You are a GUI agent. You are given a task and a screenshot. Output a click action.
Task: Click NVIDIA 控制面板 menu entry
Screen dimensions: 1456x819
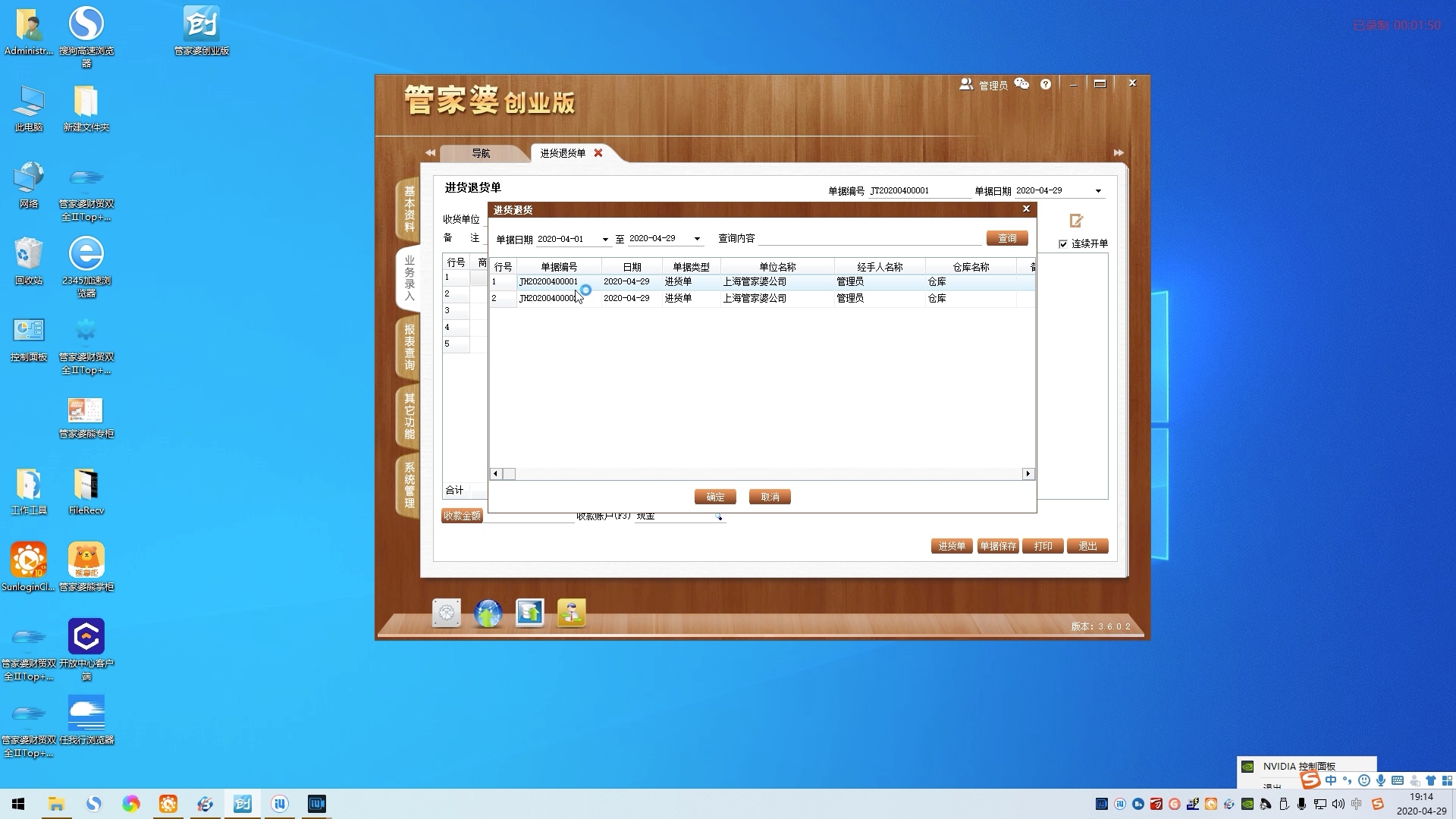tap(1299, 766)
